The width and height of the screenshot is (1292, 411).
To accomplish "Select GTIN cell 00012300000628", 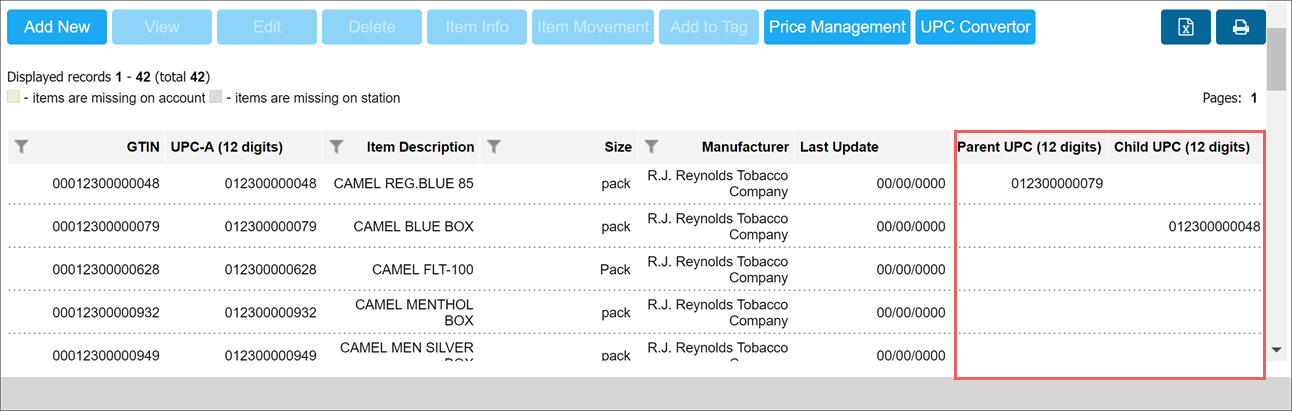I will pos(106,269).
